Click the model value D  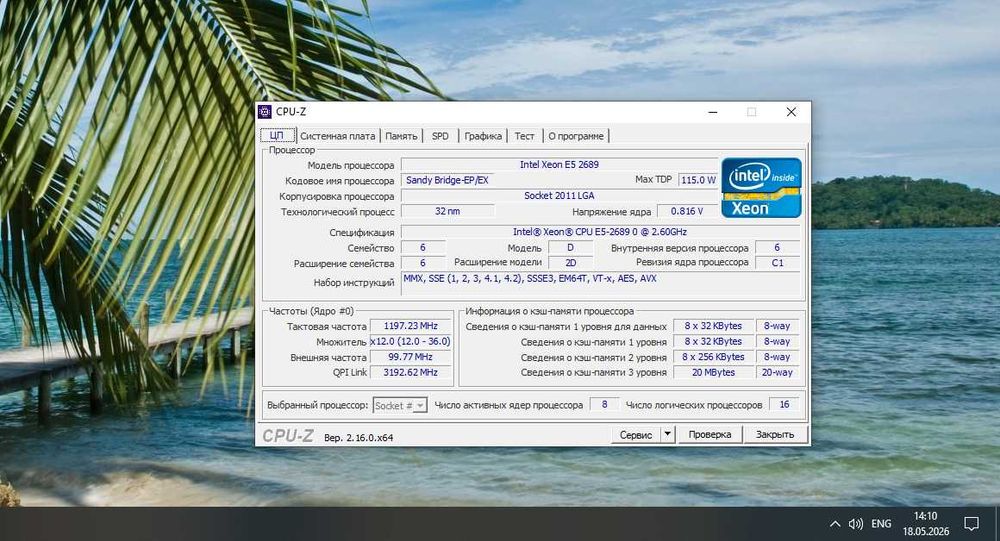click(x=570, y=248)
